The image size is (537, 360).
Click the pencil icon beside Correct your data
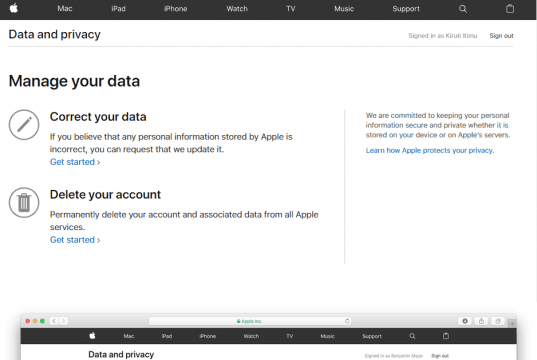click(x=24, y=125)
